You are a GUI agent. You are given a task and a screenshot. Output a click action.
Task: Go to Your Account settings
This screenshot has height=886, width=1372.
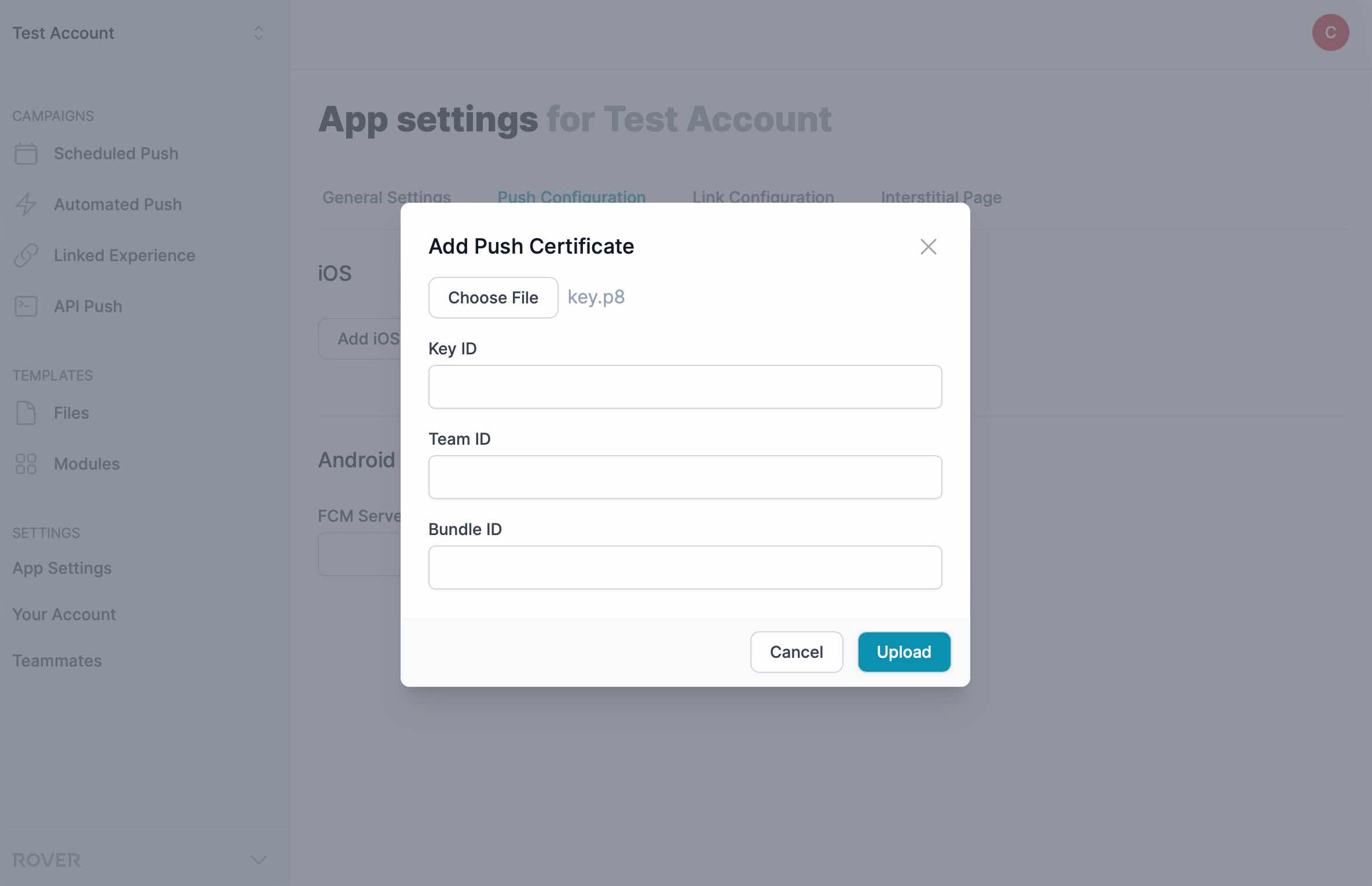[x=64, y=614]
